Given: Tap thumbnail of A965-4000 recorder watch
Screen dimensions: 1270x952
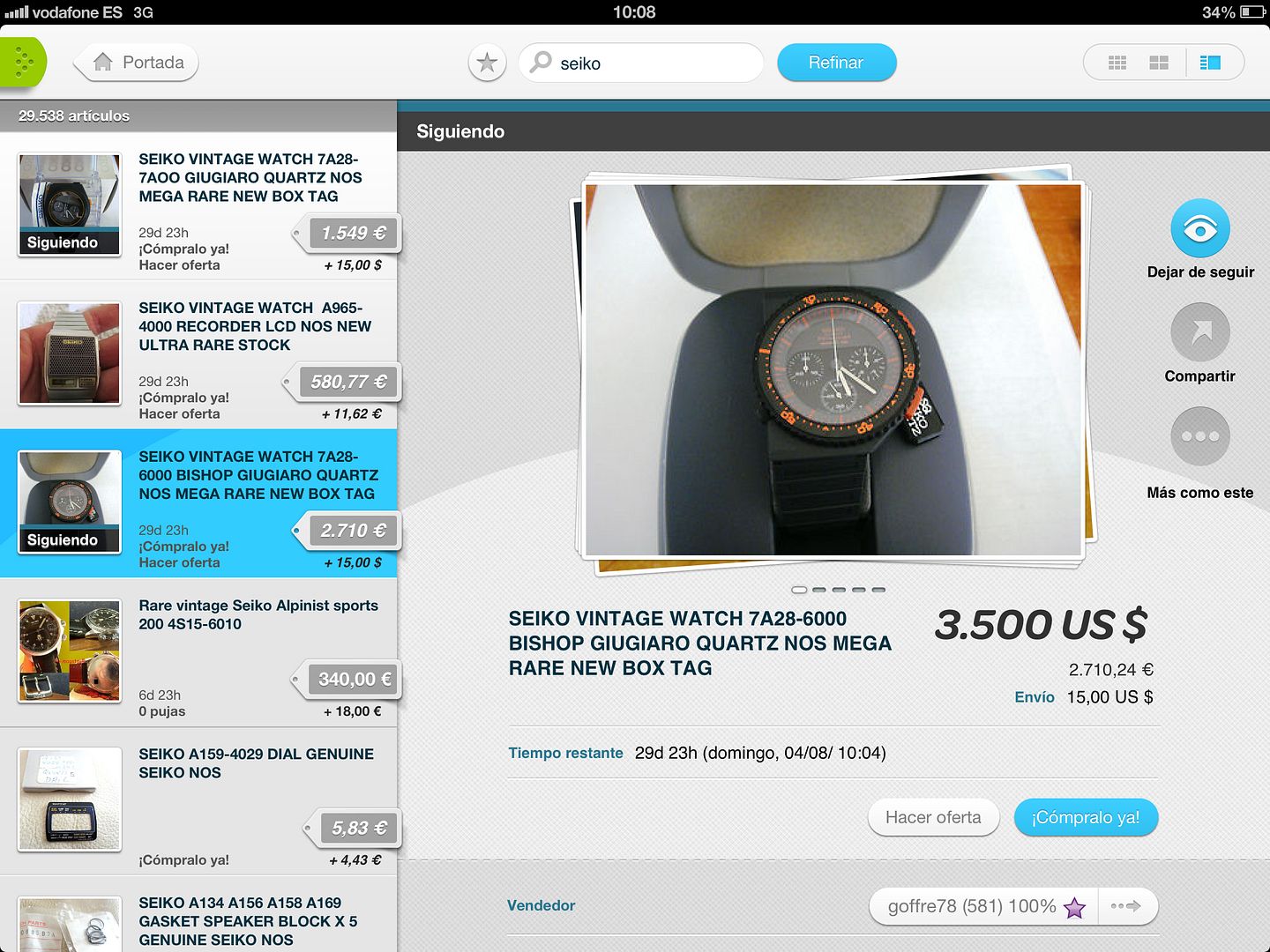Looking at the screenshot, I should (x=70, y=353).
